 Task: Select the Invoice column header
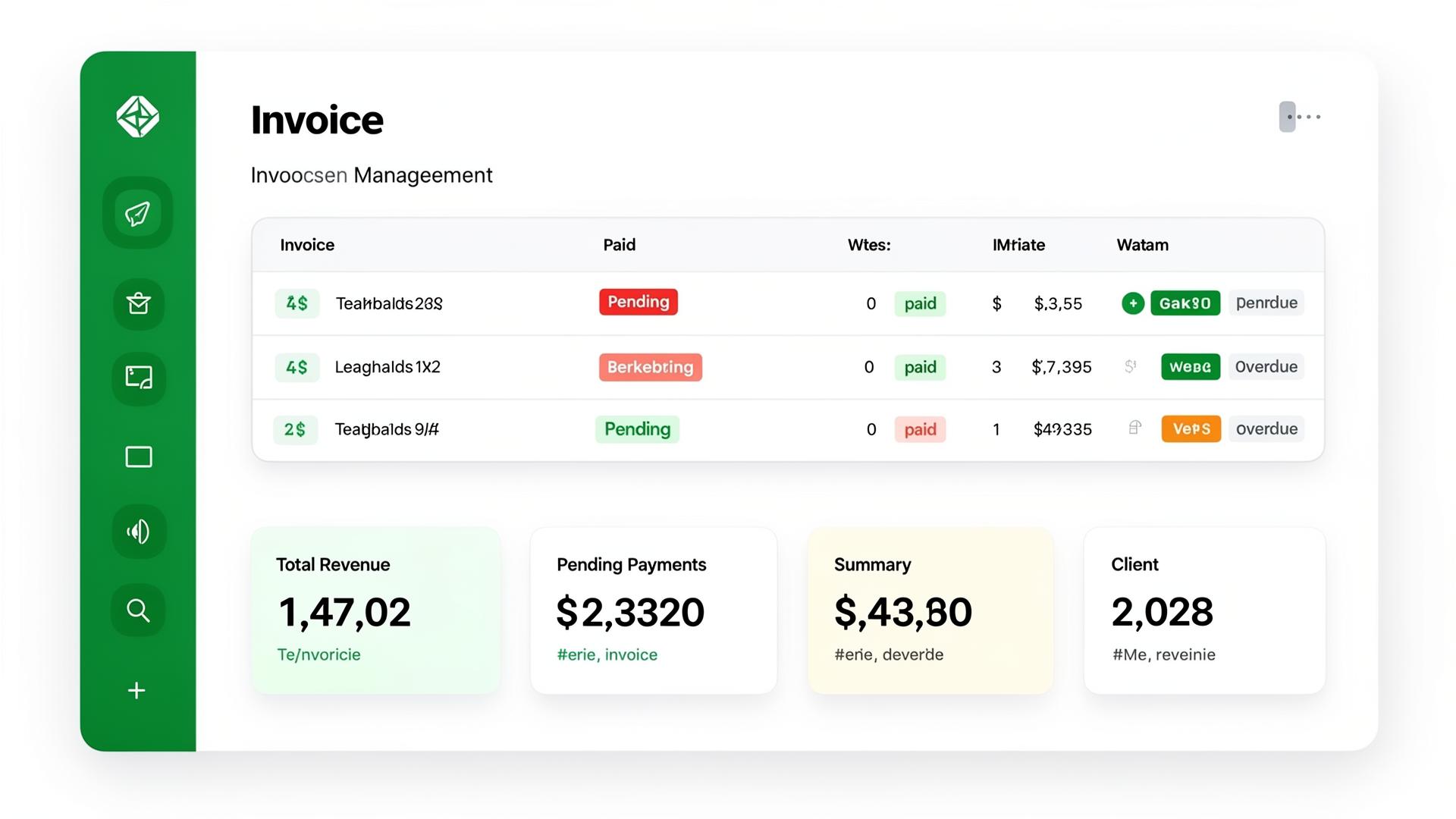(x=306, y=244)
